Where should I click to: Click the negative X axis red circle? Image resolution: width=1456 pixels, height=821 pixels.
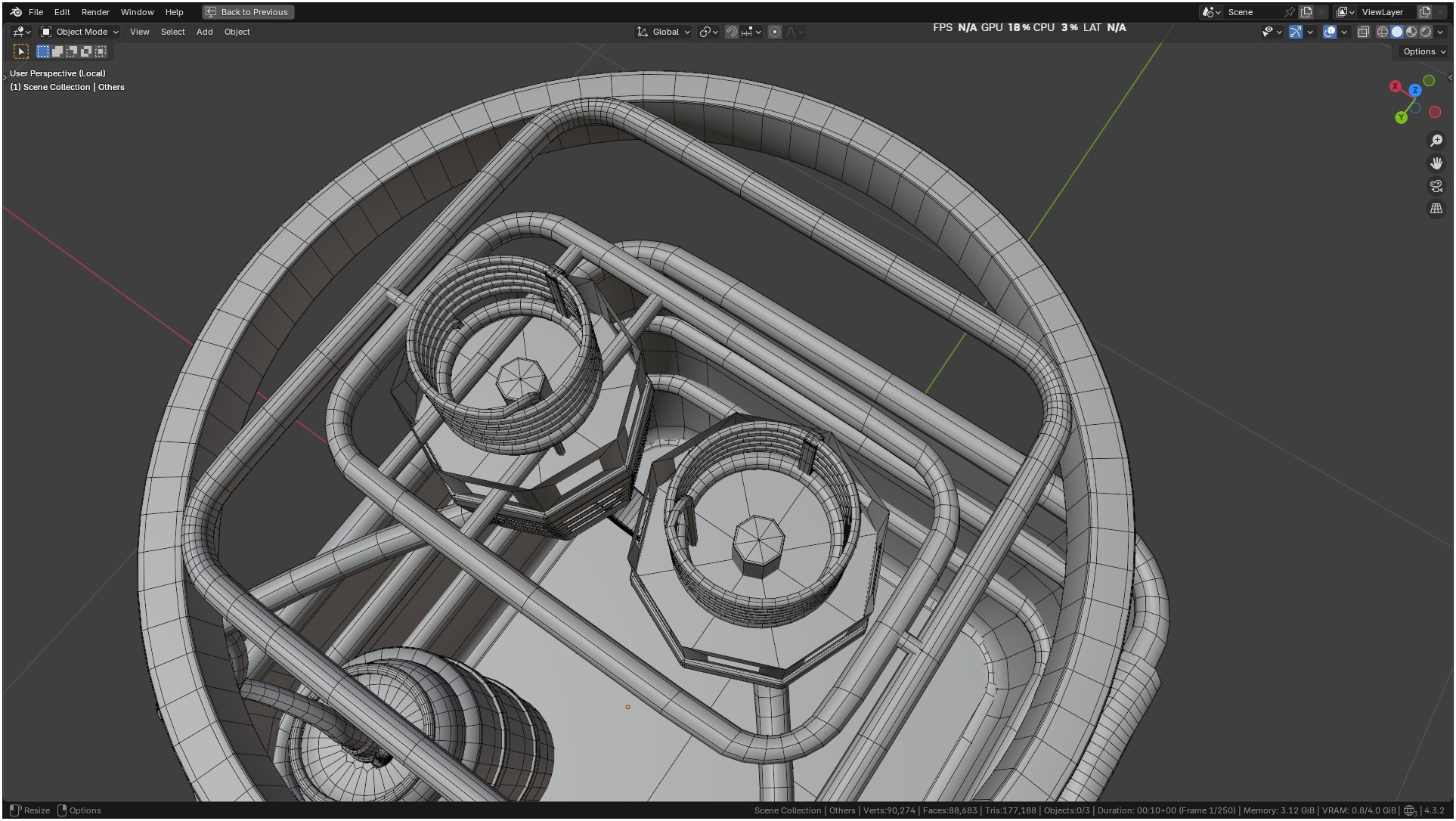coord(1435,112)
